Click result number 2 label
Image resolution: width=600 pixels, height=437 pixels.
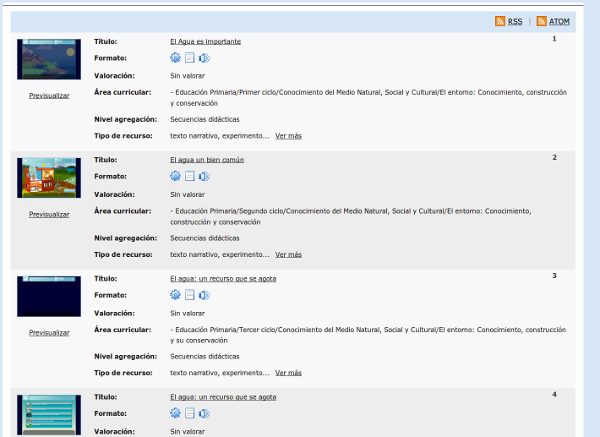pos(554,157)
